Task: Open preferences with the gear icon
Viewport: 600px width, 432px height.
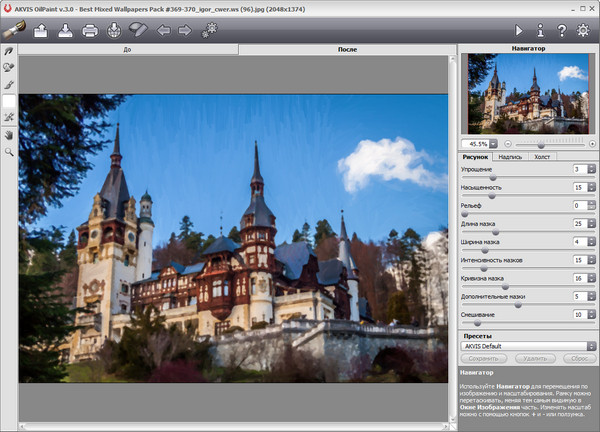Action: tap(584, 30)
